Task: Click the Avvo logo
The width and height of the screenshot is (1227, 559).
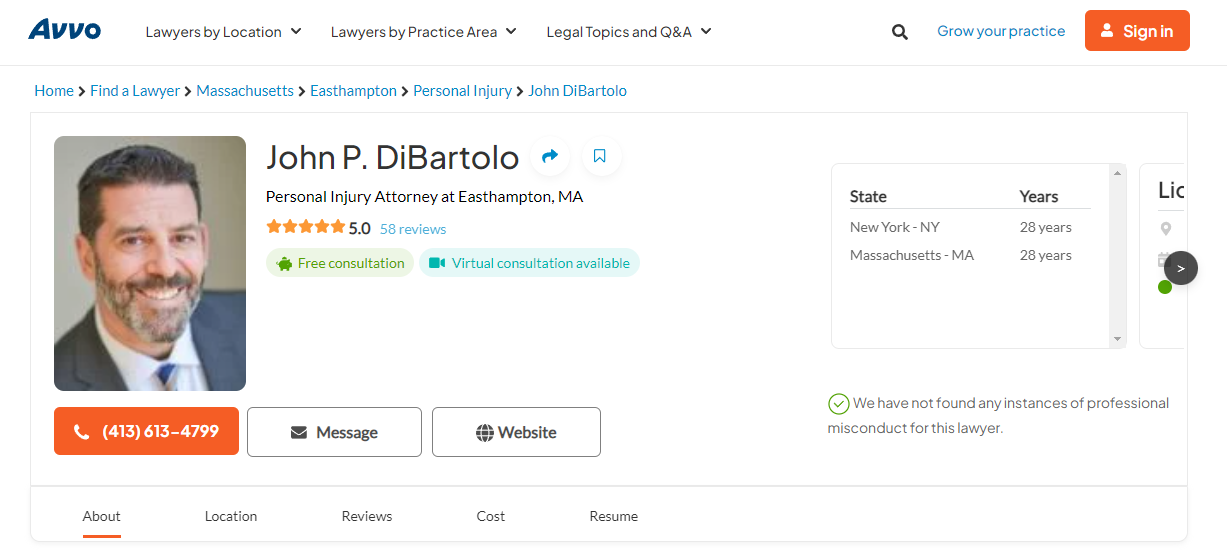Action: (x=65, y=30)
